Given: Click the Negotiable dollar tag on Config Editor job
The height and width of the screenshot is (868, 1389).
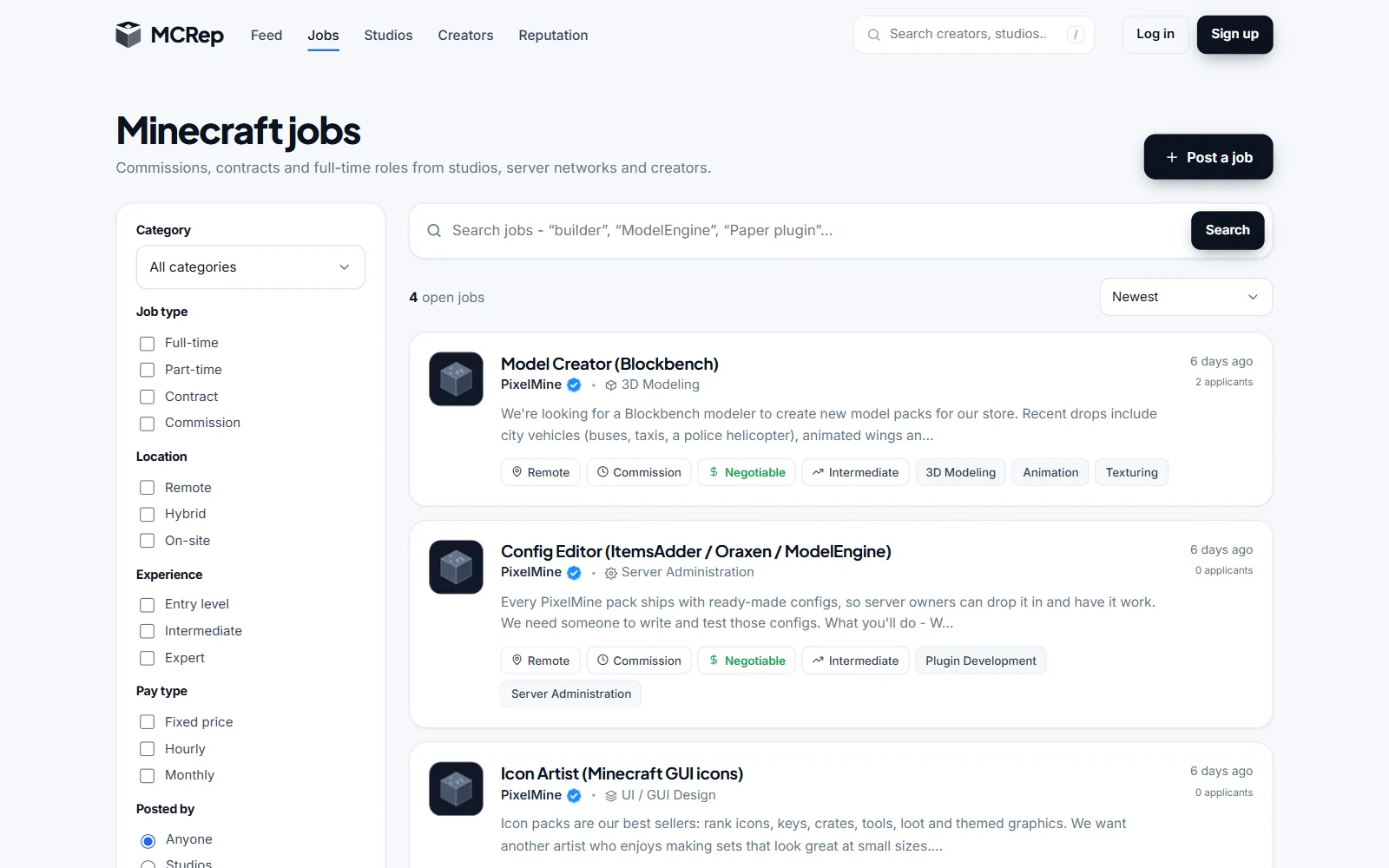Looking at the screenshot, I should (747, 661).
